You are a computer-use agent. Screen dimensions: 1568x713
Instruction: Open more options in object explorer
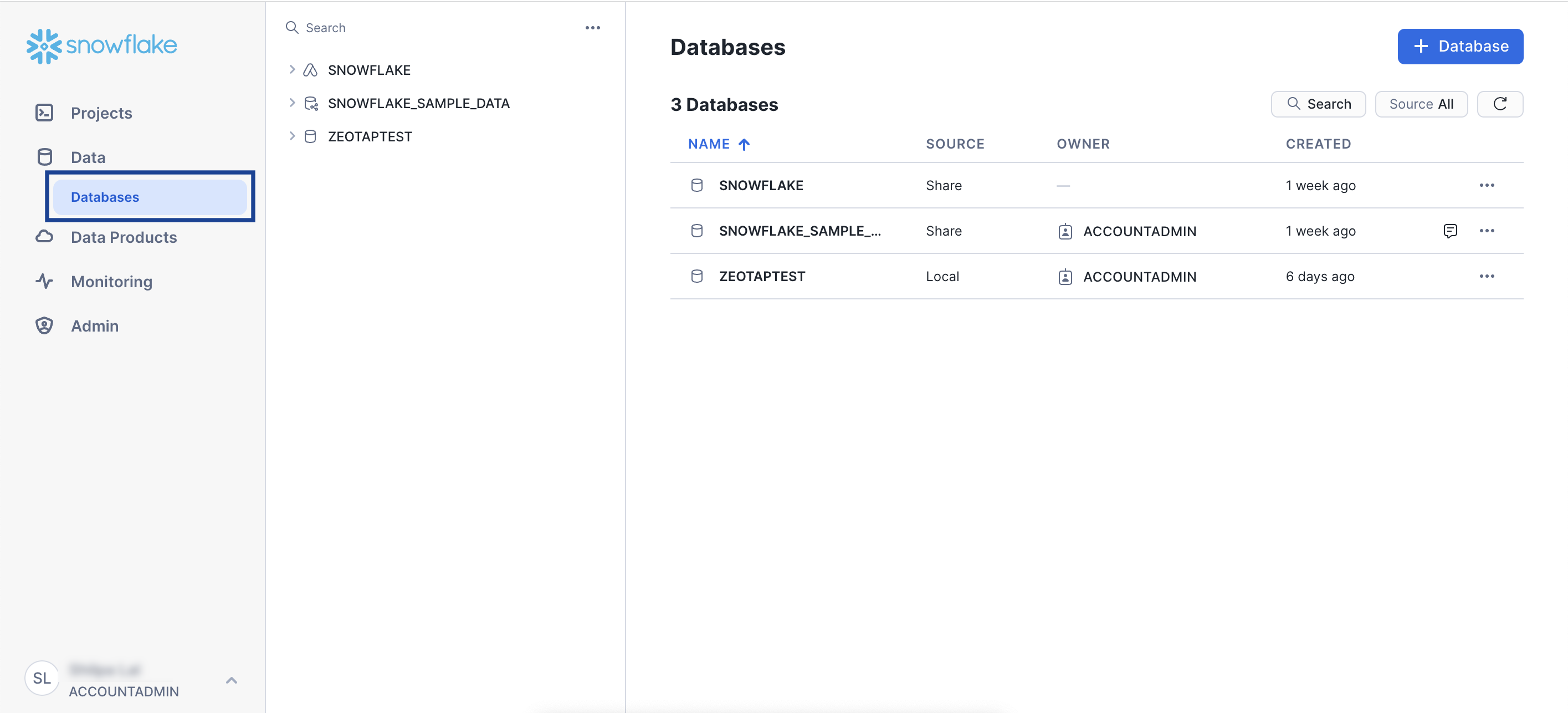point(592,27)
